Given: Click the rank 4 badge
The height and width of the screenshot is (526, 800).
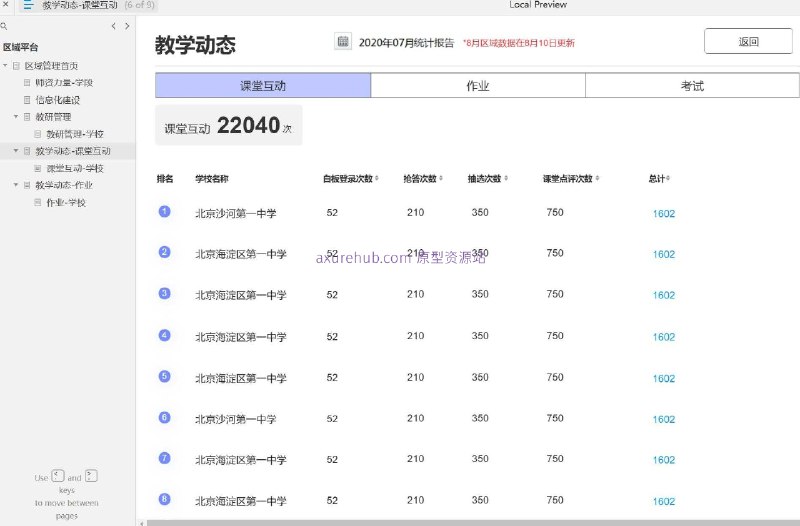Looking at the screenshot, I should (x=164, y=335).
